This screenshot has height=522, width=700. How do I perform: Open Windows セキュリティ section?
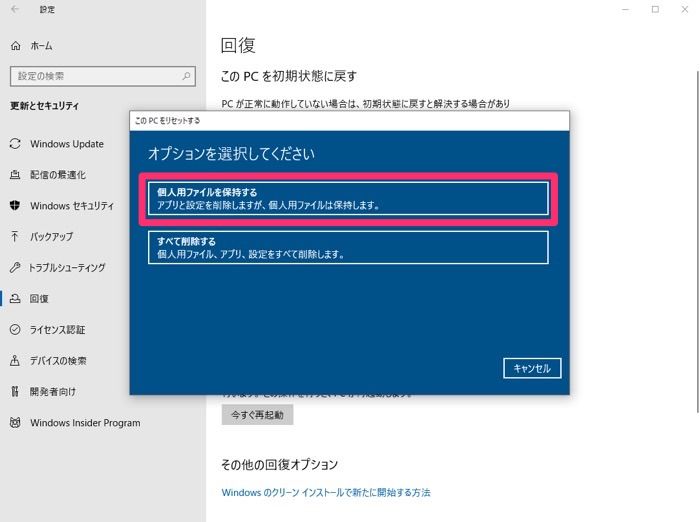[71, 205]
